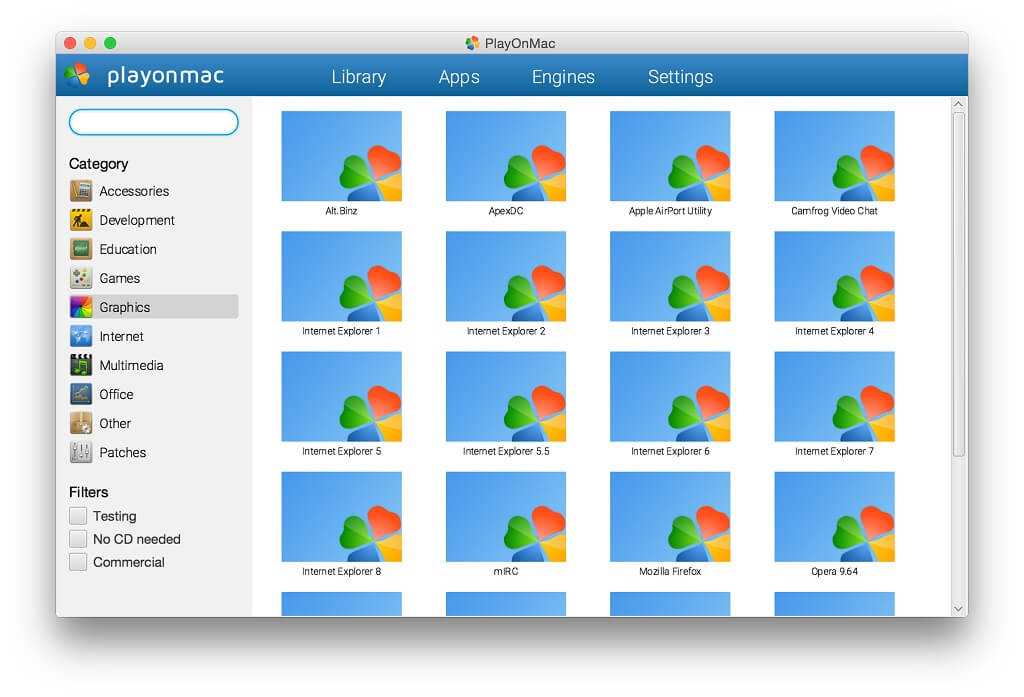
Task: Click the Development category icon
Action: [81, 220]
